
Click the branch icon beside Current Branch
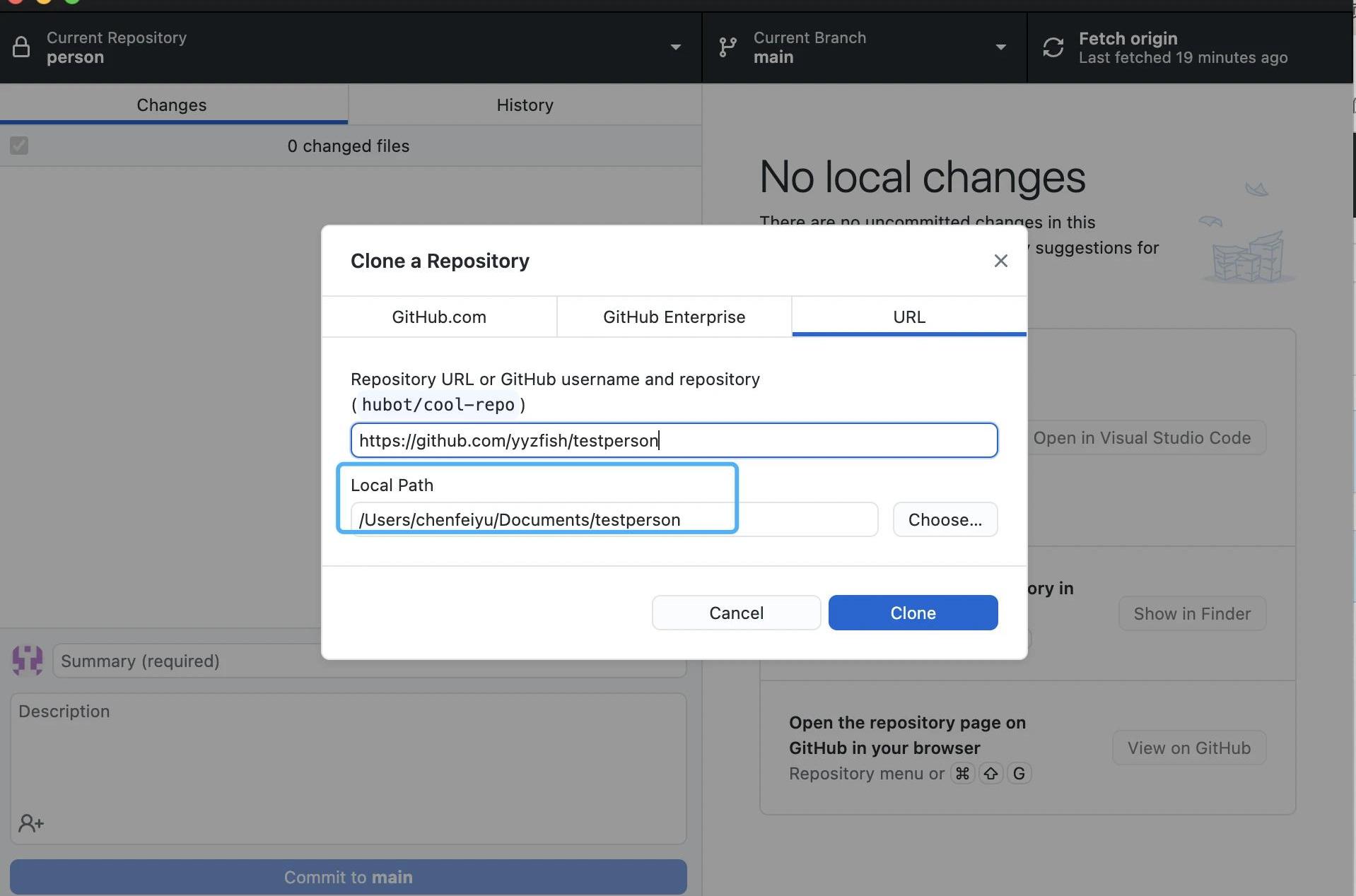pyautogui.click(x=727, y=47)
